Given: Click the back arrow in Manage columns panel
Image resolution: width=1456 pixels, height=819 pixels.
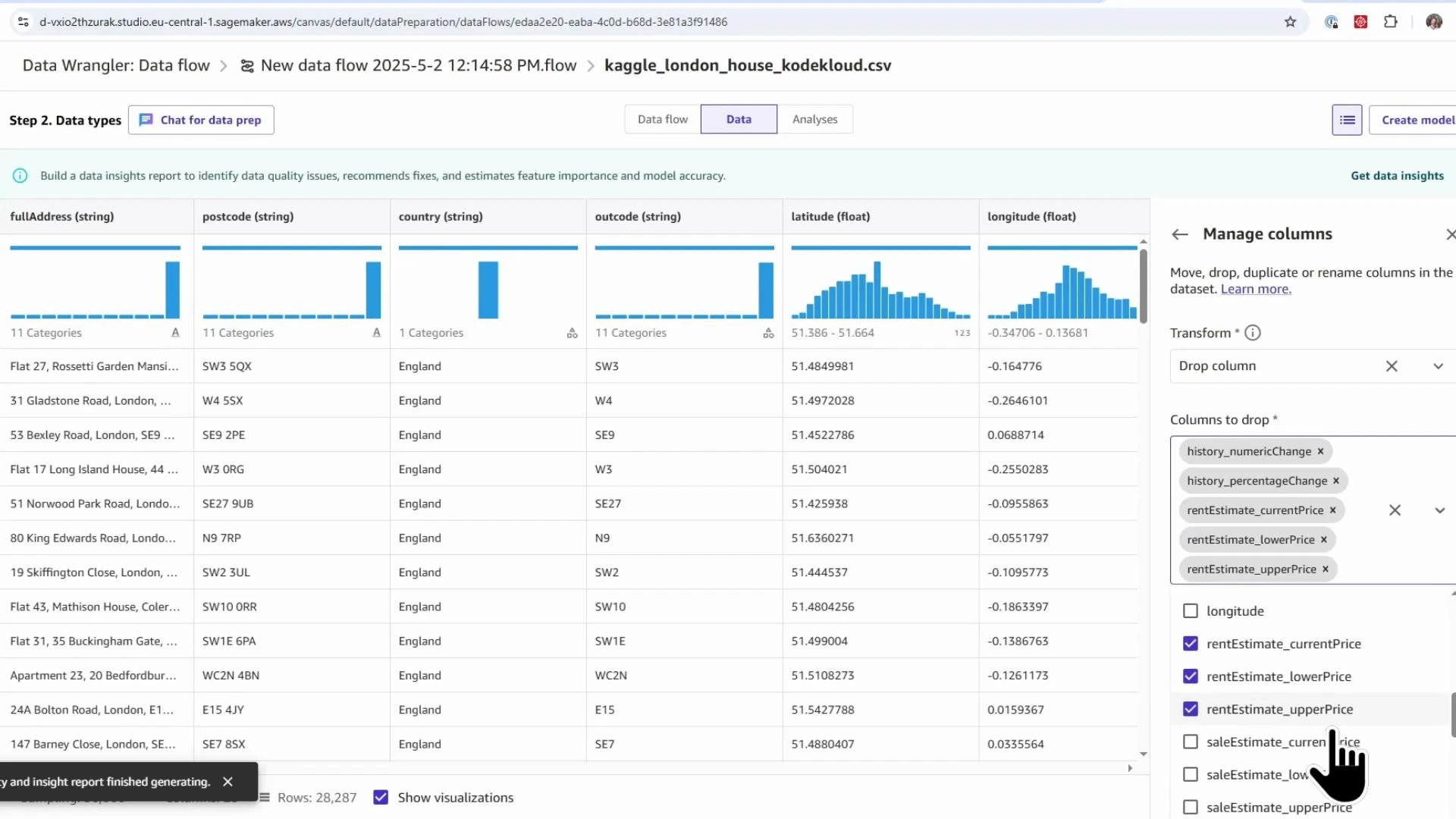Looking at the screenshot, I should [1179, 234].
